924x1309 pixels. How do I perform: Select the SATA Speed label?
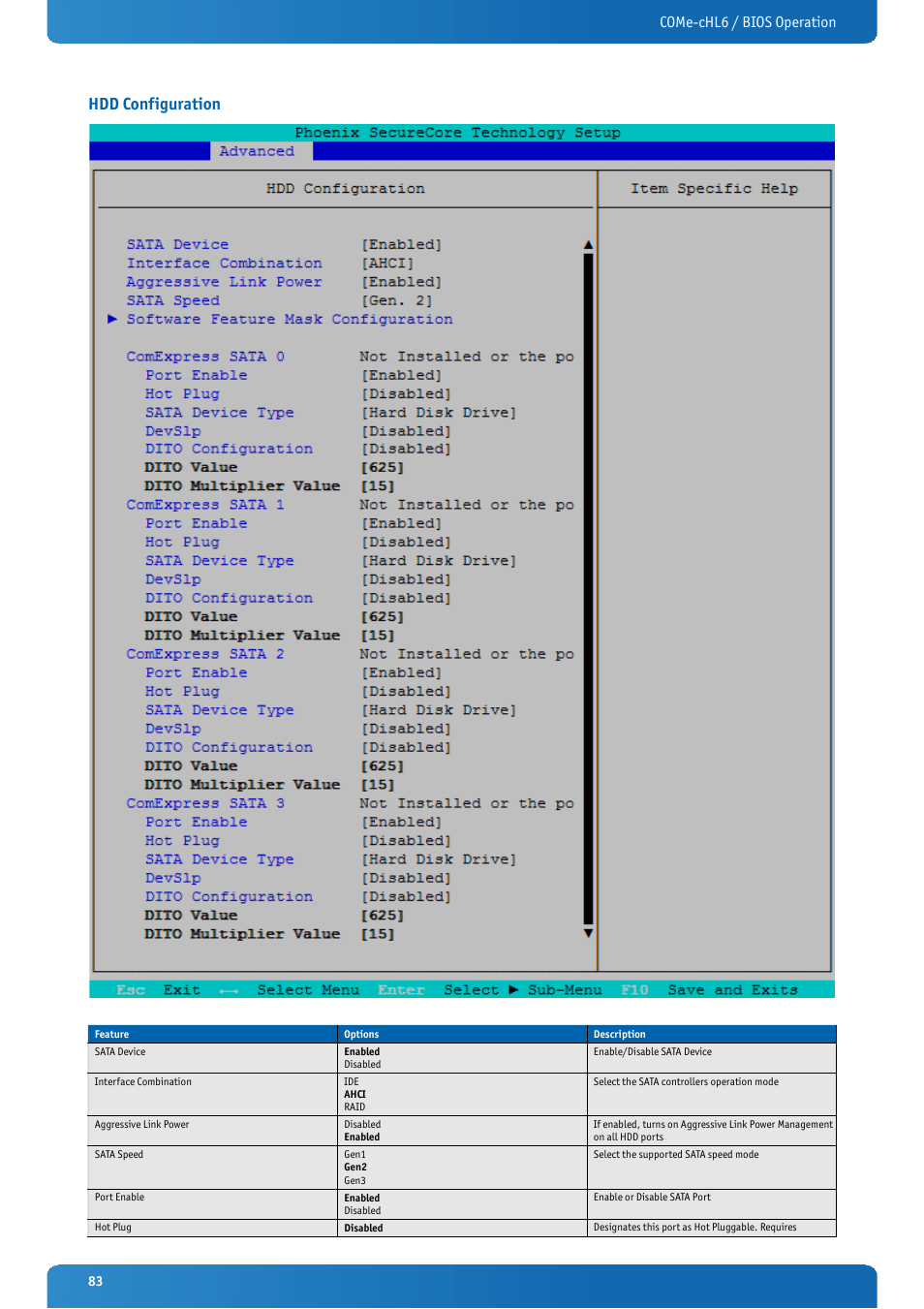click(x=172, y=300)
